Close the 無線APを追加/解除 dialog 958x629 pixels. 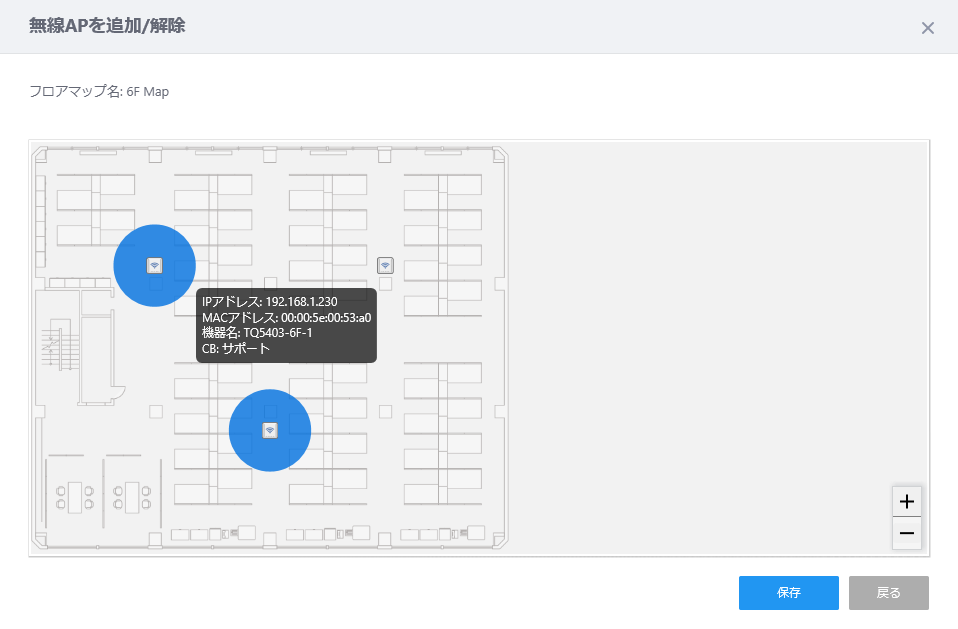pyautogui.click(x=927, y=28)
